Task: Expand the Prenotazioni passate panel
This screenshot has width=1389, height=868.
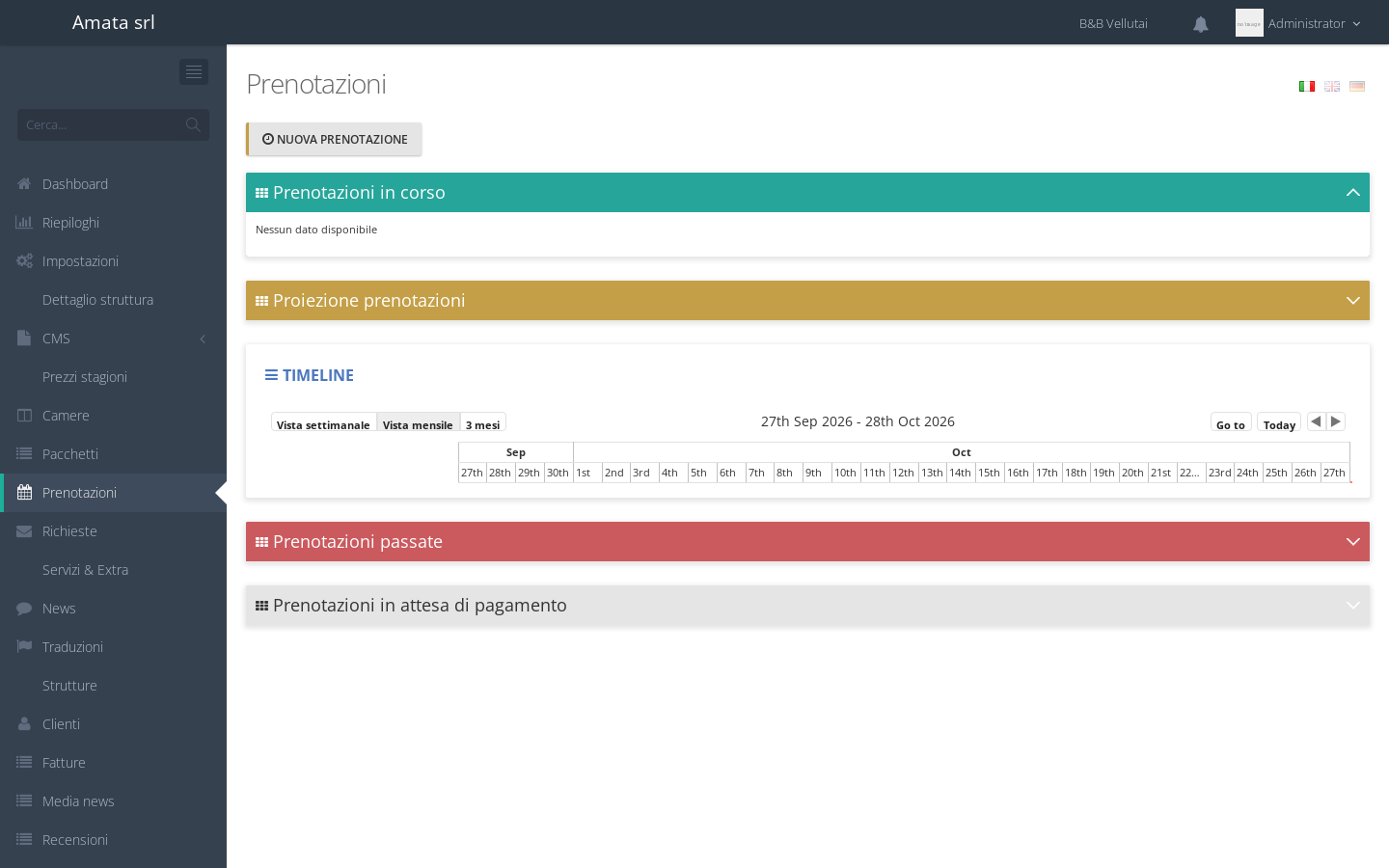Action: 1353,542
